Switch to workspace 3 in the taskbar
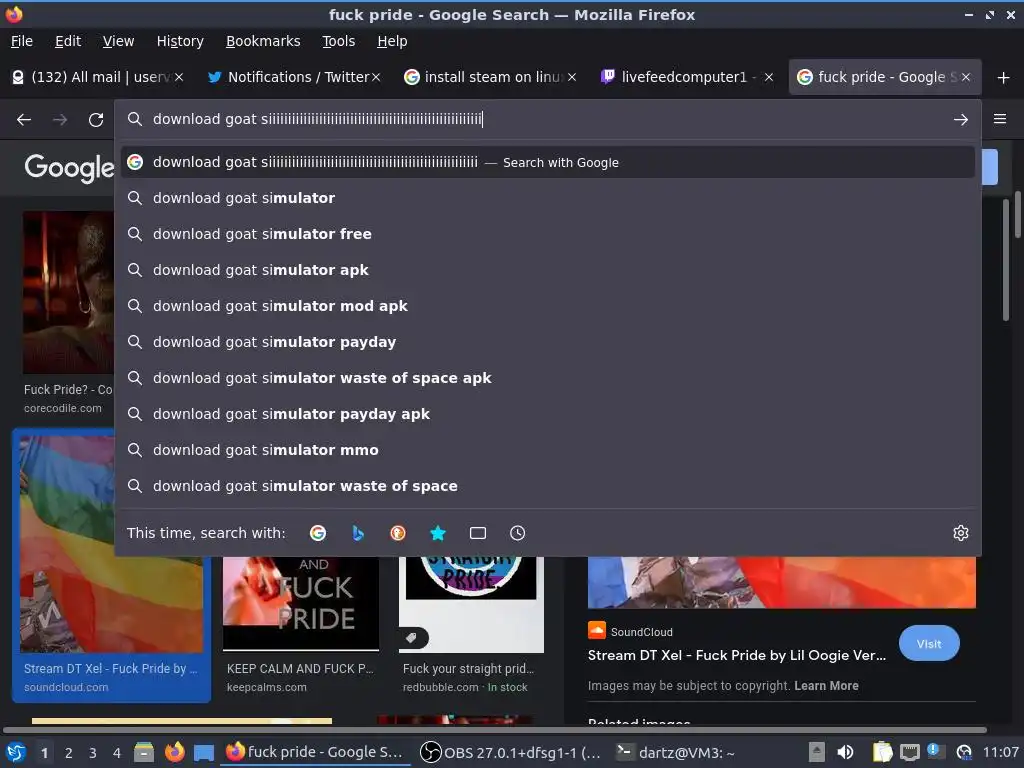This screenshot has height=768, width=1024. [x=93, y=753]
